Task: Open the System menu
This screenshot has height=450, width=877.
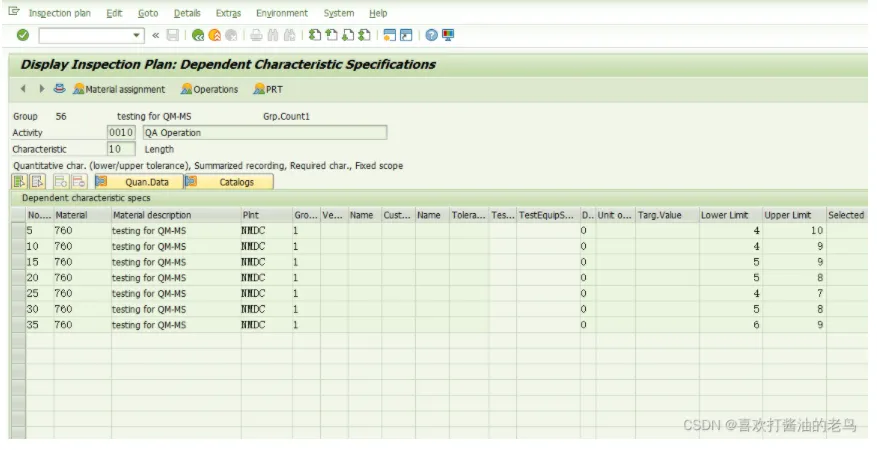Action: 338,13
